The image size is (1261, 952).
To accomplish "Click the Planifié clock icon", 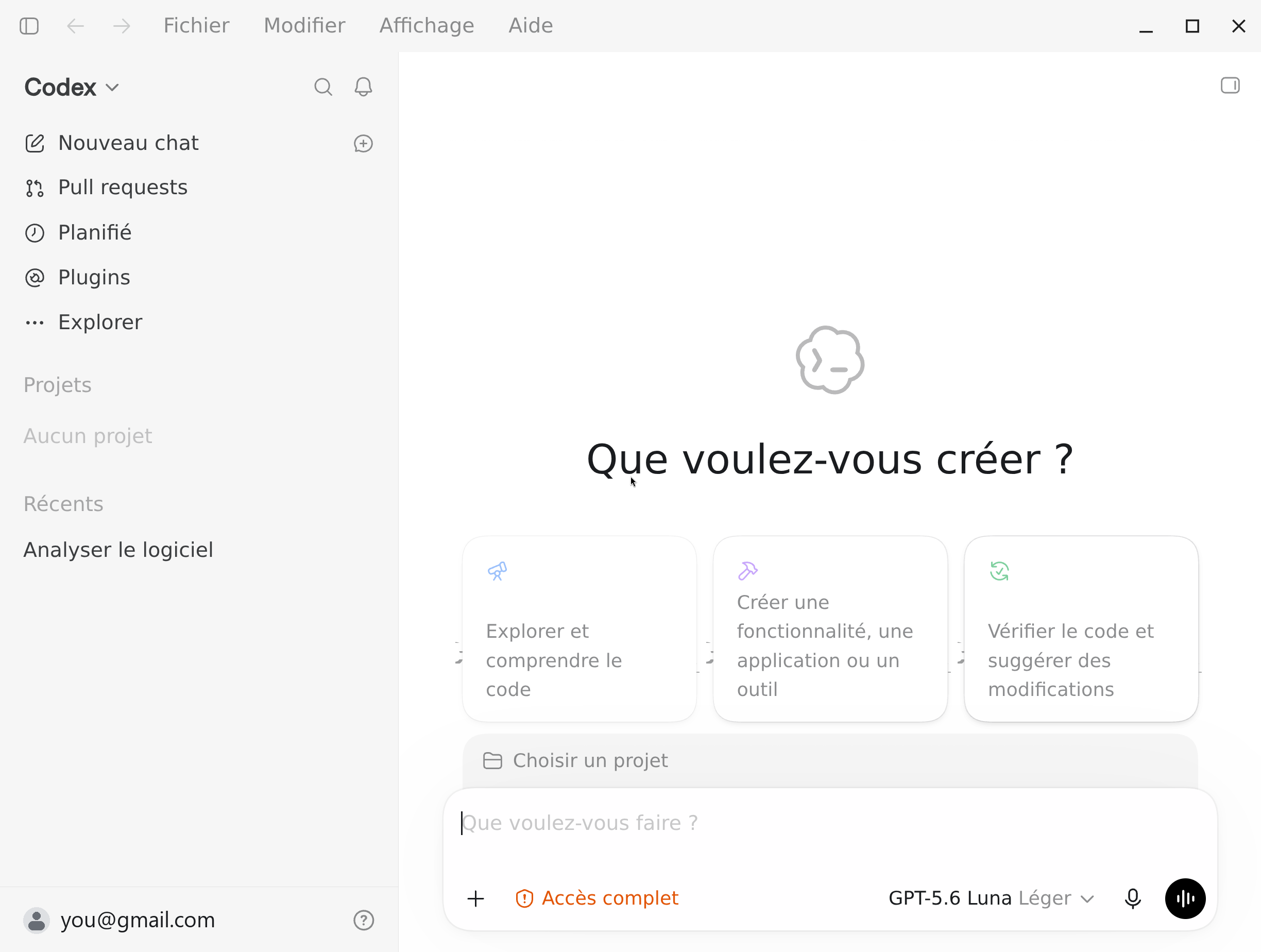I will 35,233.
